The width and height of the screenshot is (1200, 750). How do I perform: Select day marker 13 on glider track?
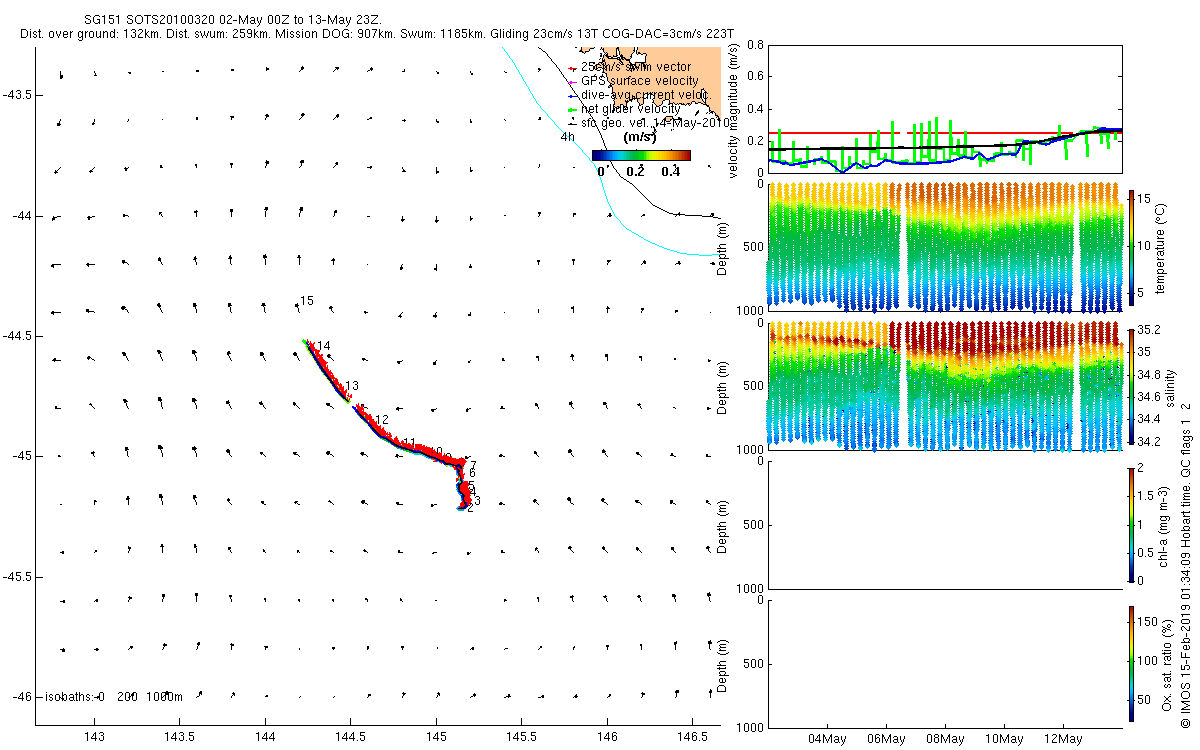[x=351, y=386]
